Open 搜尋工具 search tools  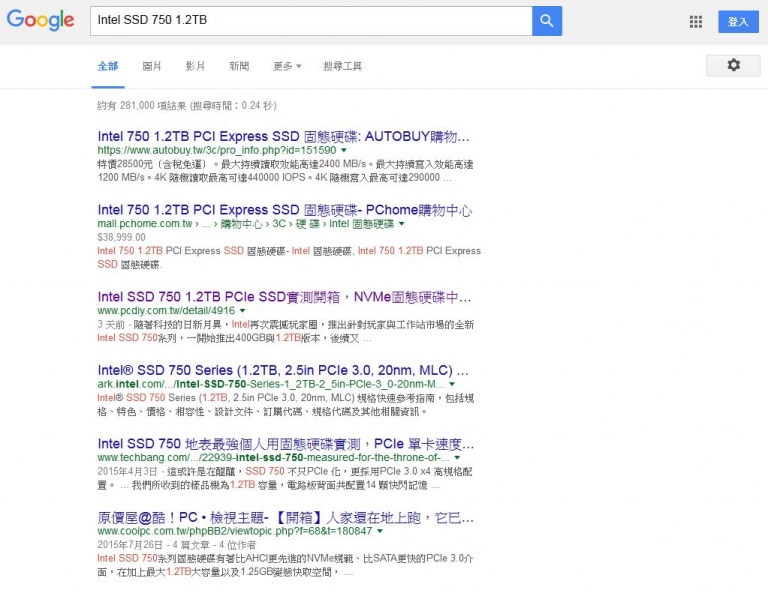[x=342, y=66]
